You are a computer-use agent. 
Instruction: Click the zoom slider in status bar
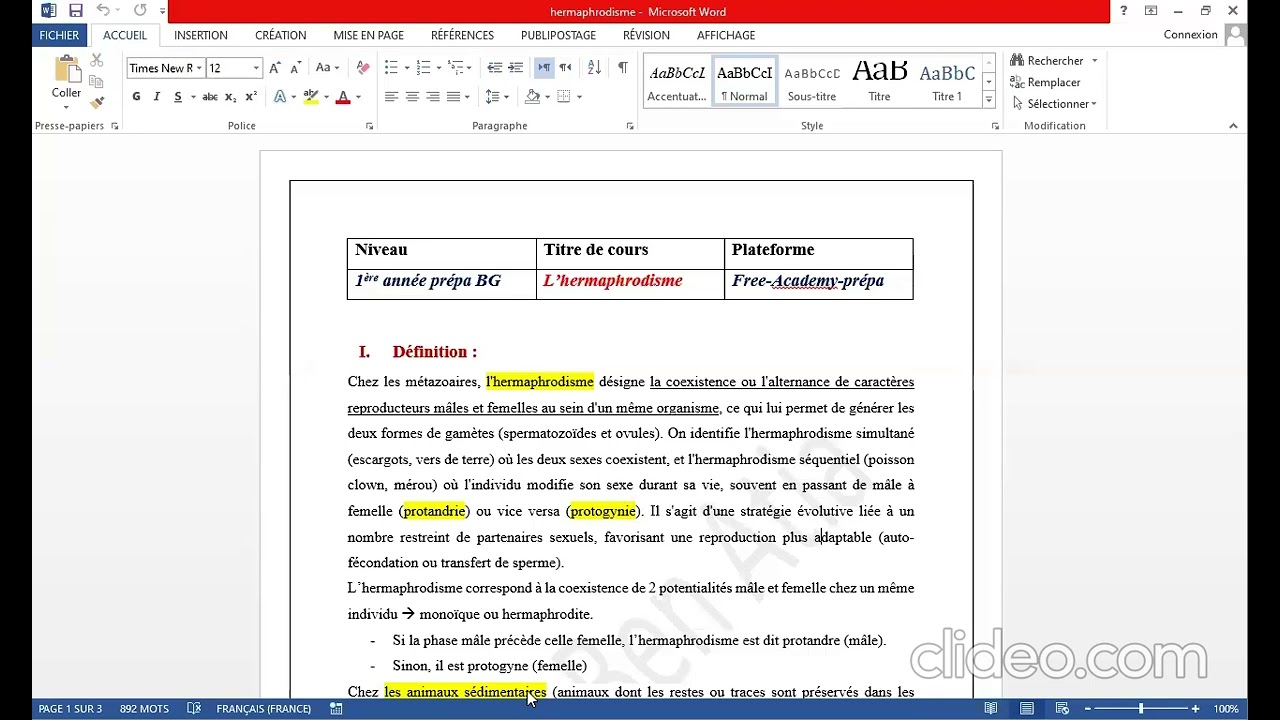[x=1142, y=709]
